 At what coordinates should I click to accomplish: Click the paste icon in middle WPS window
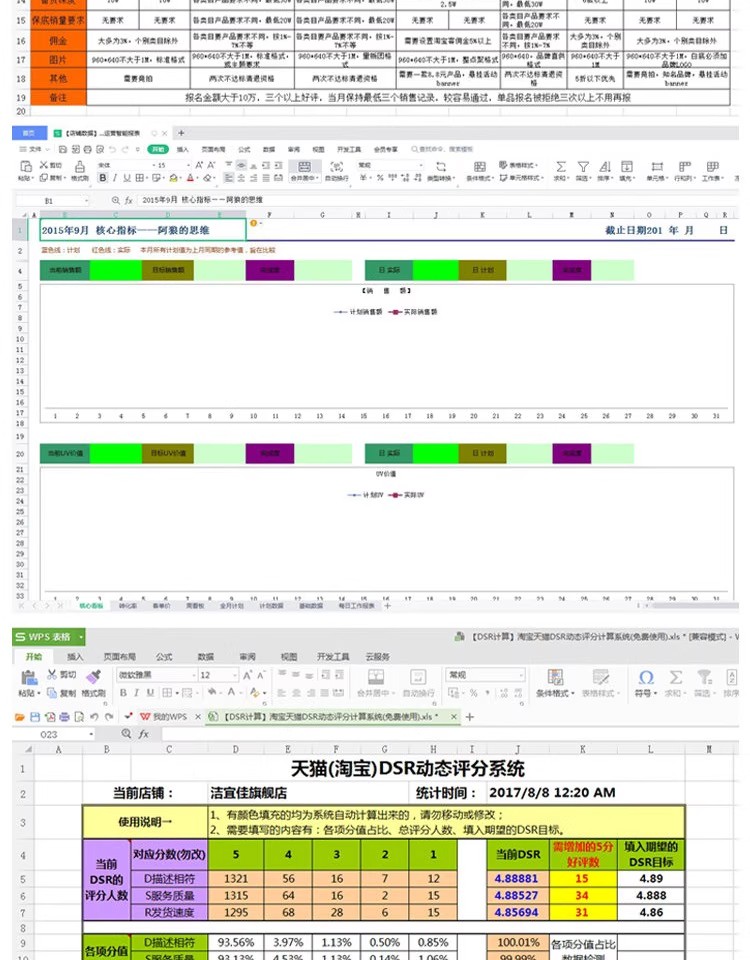click(26, 167)
